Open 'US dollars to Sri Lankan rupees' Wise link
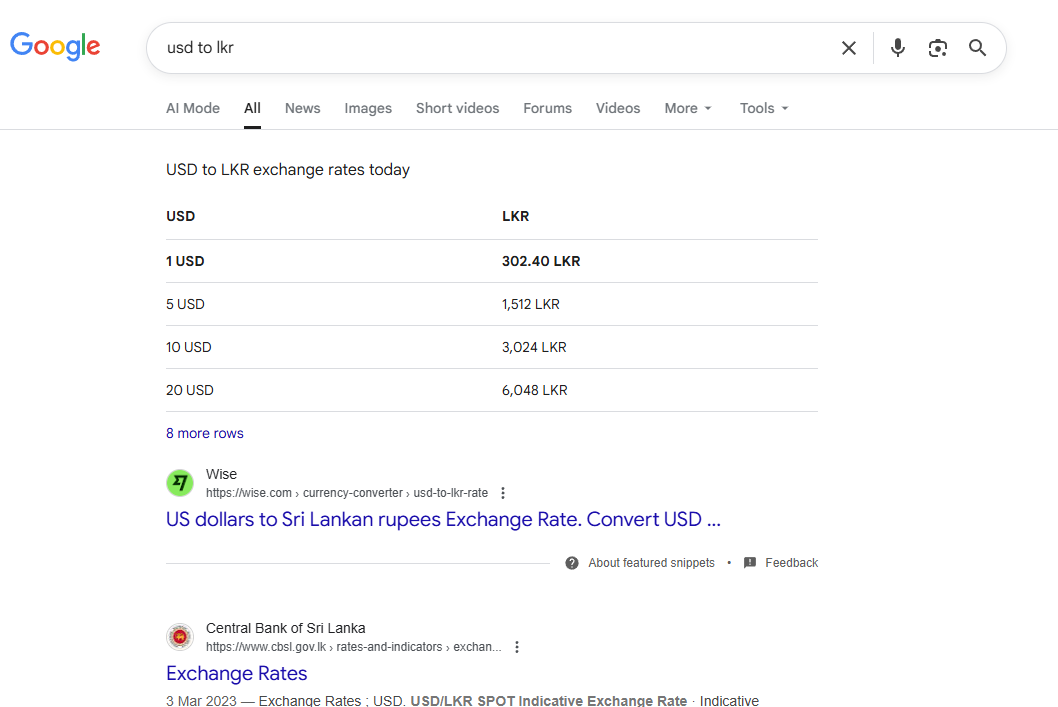Image resolution: width=1058 pixels, height=707 pixels. (x=443, y=519)
